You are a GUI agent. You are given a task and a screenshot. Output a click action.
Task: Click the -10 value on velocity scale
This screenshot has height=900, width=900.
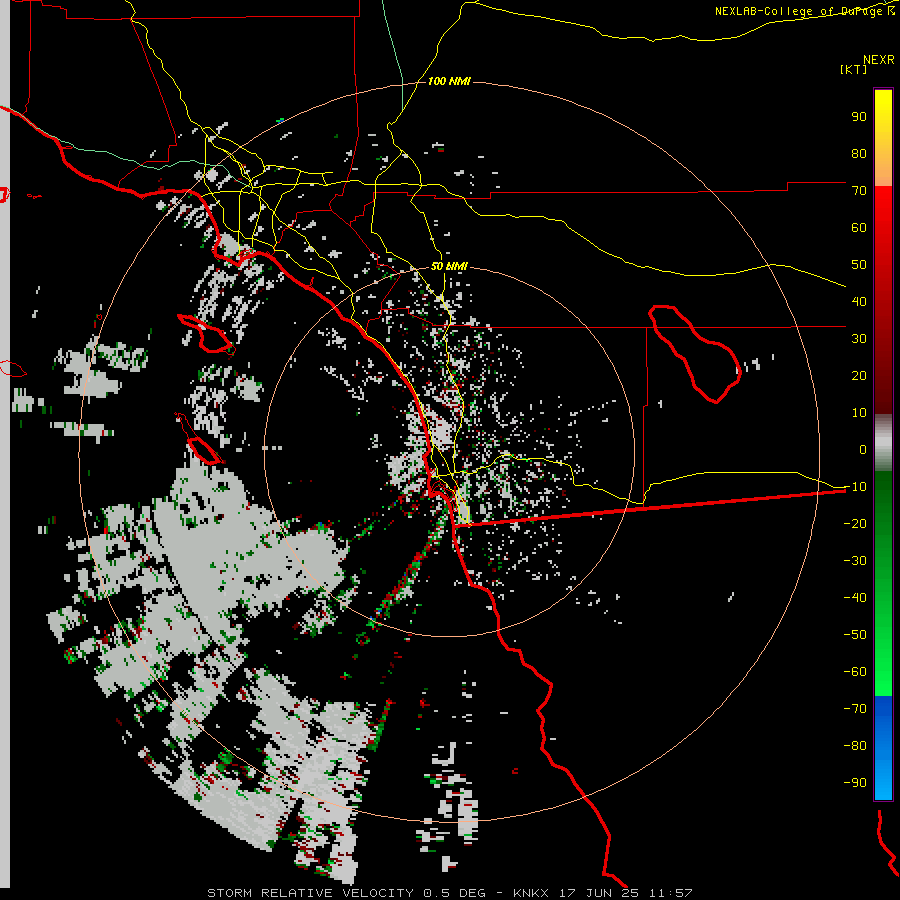point(855,487)
